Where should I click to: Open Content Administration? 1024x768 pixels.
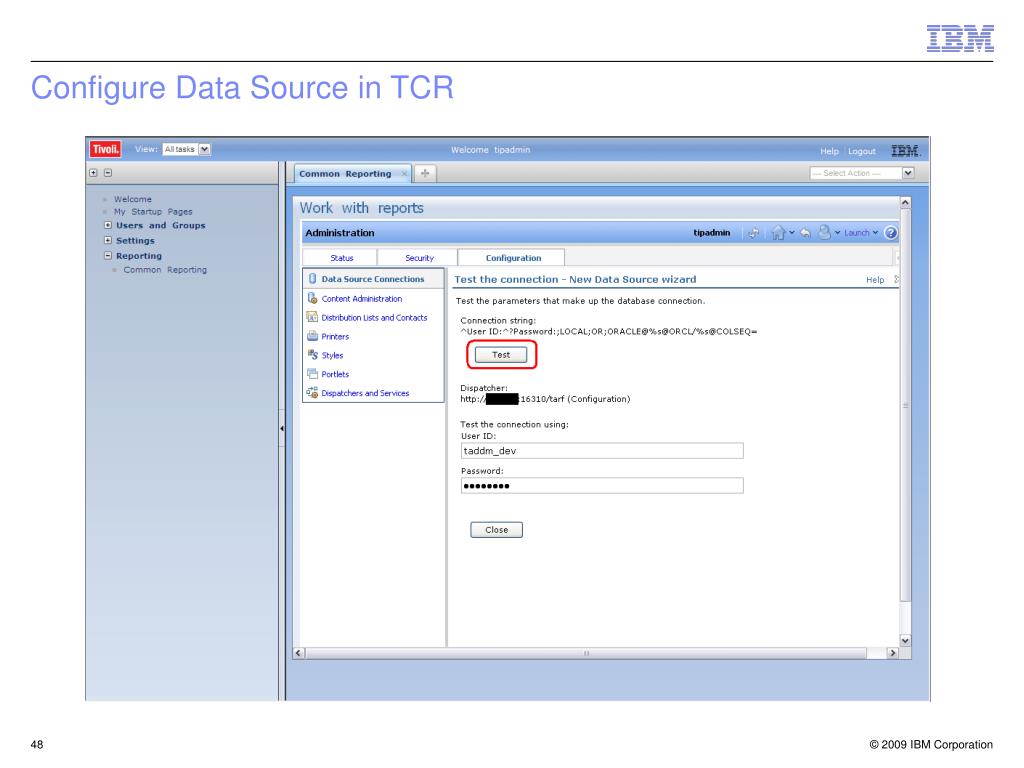click(x=362, y=298)
